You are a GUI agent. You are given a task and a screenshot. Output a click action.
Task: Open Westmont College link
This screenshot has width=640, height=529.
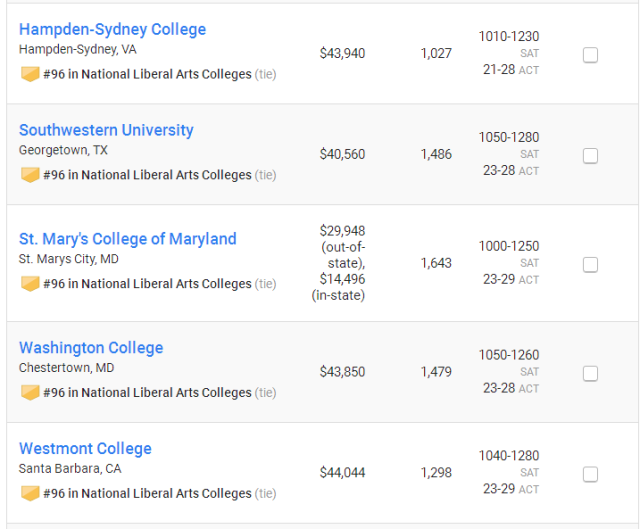(x=85, y=449)
